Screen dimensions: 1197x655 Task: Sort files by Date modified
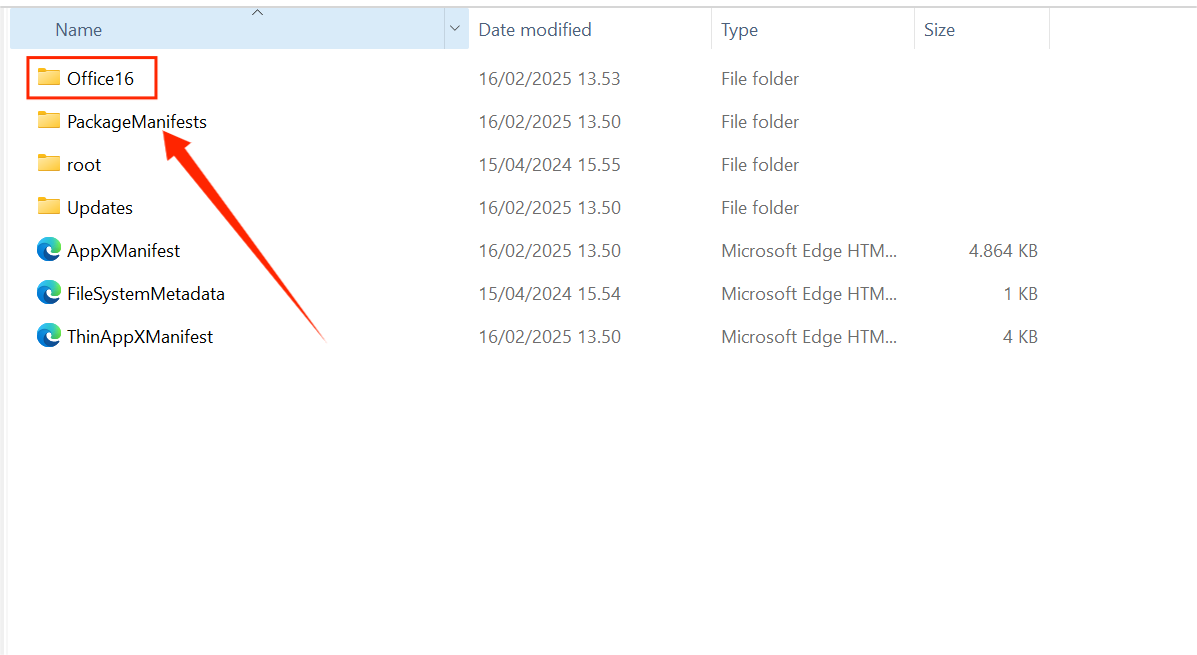click(535, 29)
